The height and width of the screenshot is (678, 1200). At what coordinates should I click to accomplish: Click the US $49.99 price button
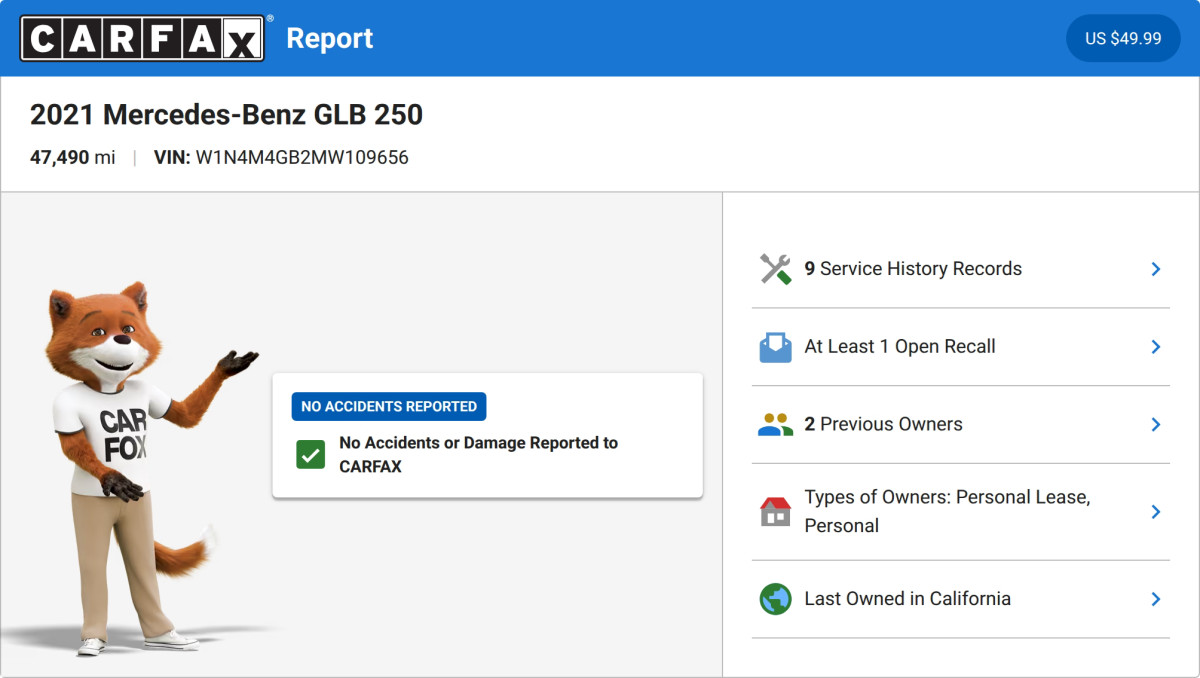coord(1123,38)
